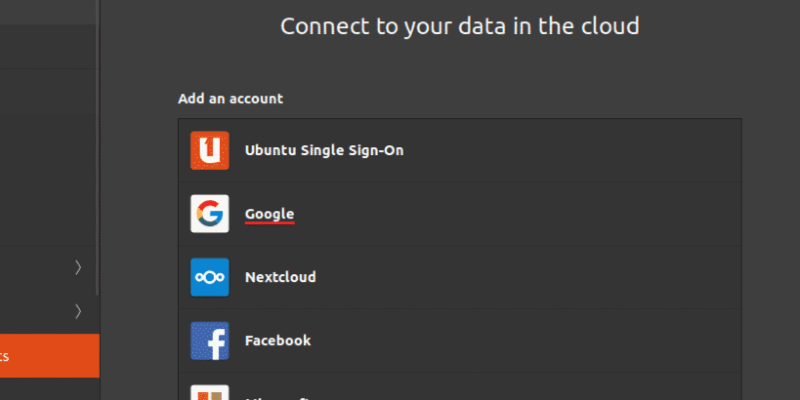
Task: Expand the lower sidebar chevron arrow
Action: coord(78,311)
